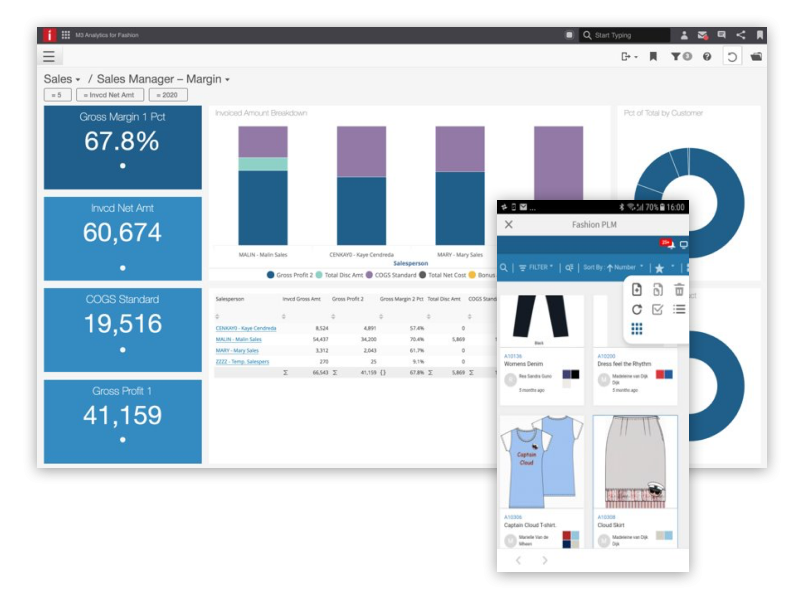
Task: Open the Womens Denim product thumbnail
Action: pyautogui.click(x=541, y=319)
